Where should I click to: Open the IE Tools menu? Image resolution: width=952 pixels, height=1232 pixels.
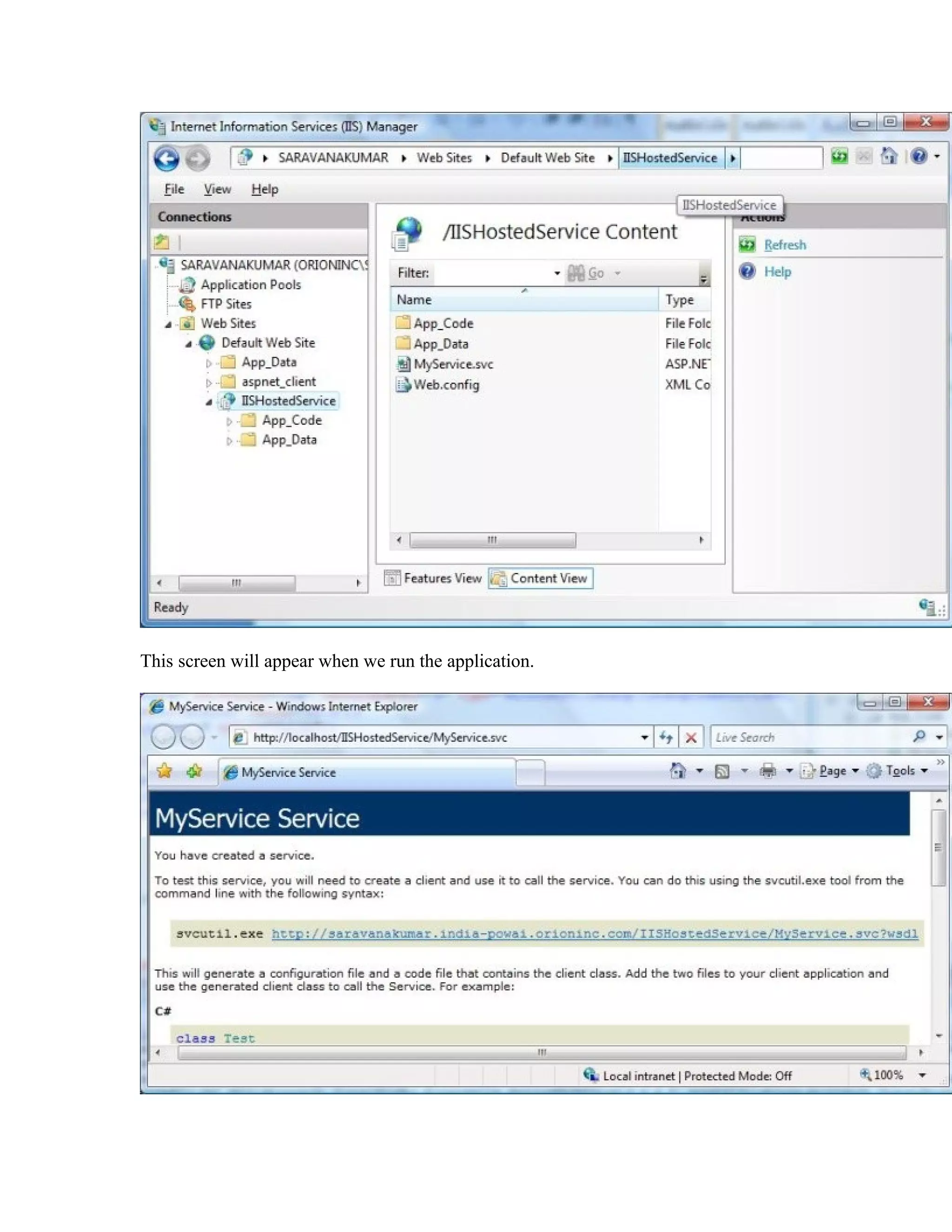point(897,770)
